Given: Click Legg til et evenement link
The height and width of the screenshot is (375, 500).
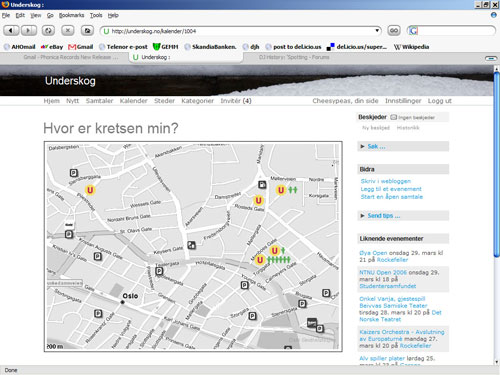Looking at the screenshot, I should pos(391,189).
